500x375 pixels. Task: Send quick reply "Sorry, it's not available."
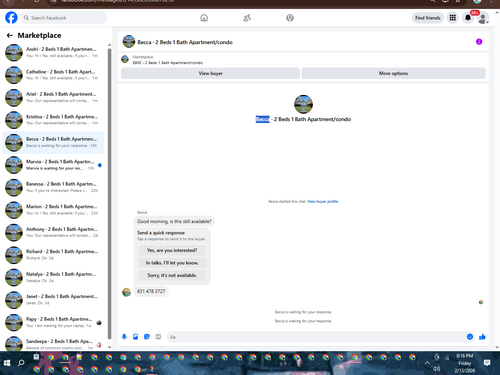(x=172, y=275)
